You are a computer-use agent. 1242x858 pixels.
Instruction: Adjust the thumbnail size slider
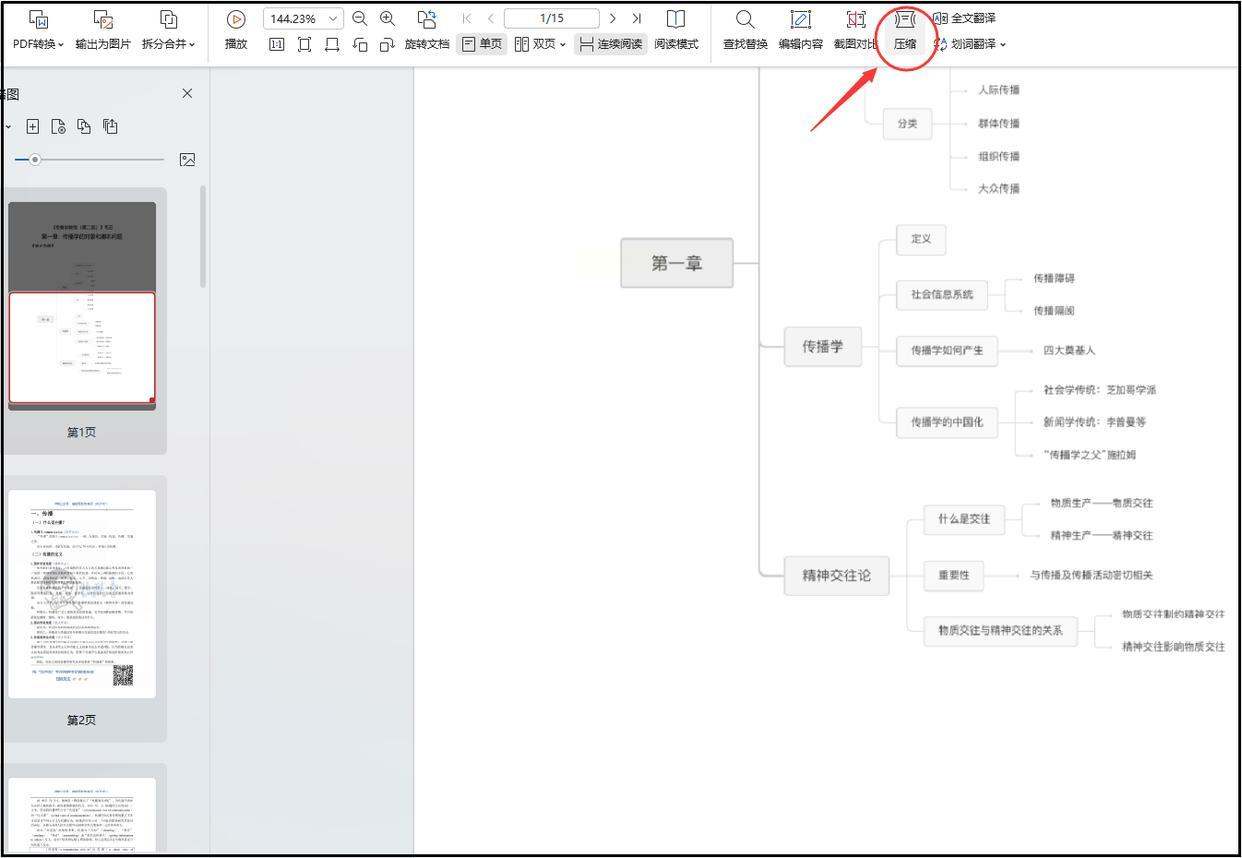pos(36,160)
